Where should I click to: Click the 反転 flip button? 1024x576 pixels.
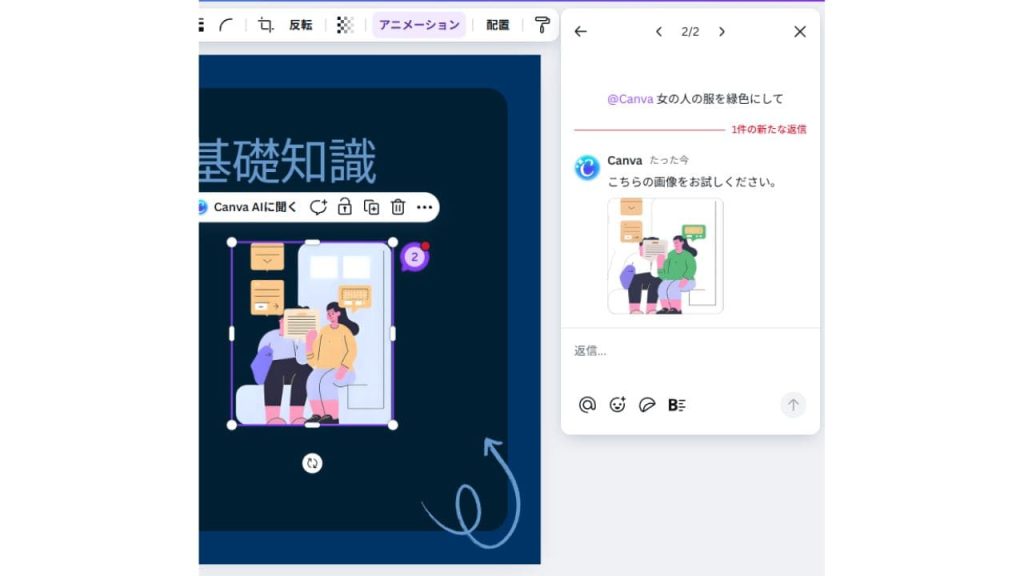[x=301, y=25]
